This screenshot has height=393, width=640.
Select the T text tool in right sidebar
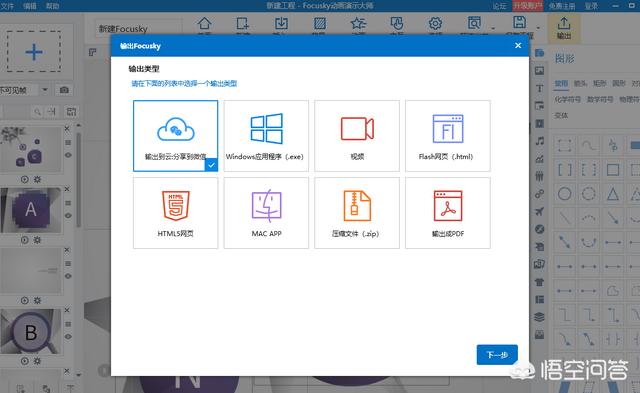pos(540,88)
